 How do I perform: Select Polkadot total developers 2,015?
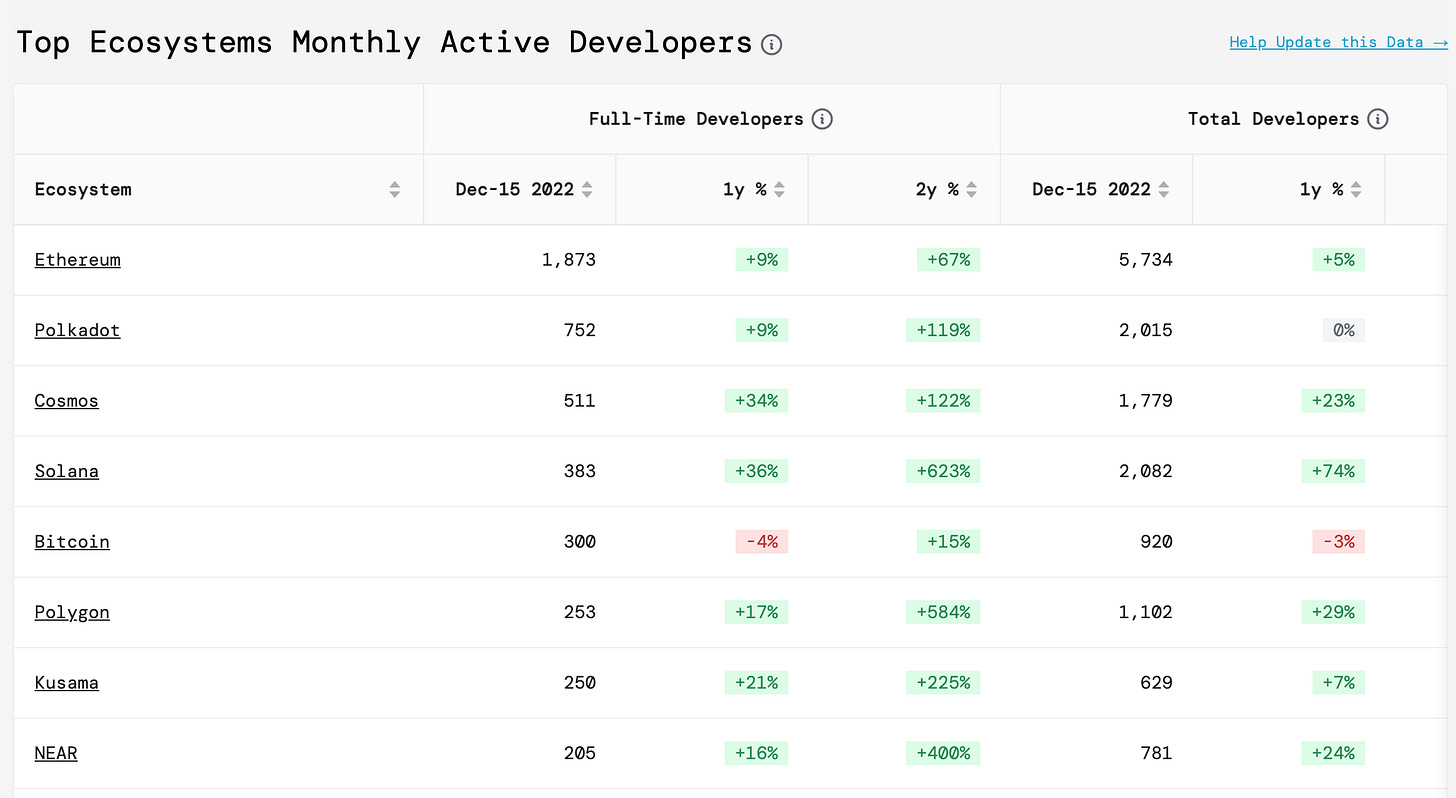(x=1145, y=330)
